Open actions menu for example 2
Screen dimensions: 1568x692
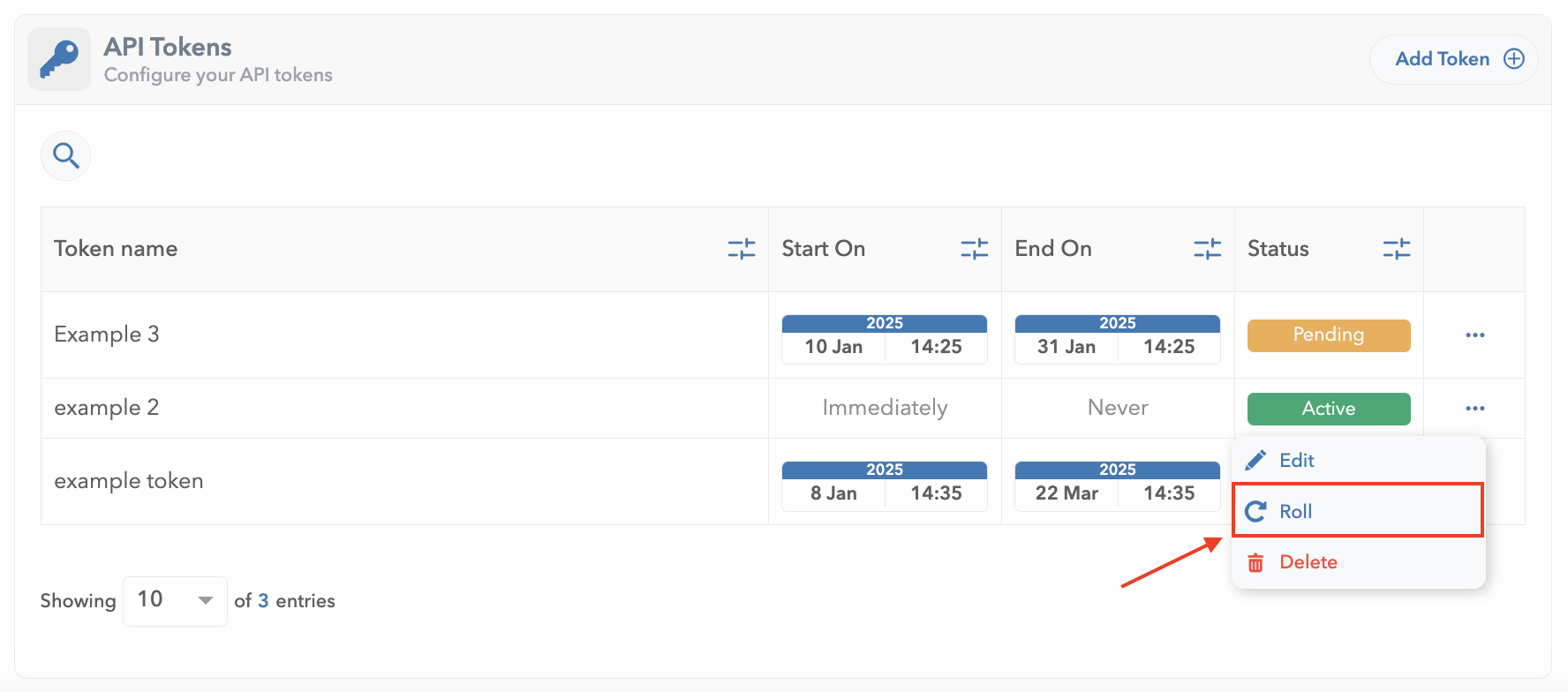tap(1474, 409)
